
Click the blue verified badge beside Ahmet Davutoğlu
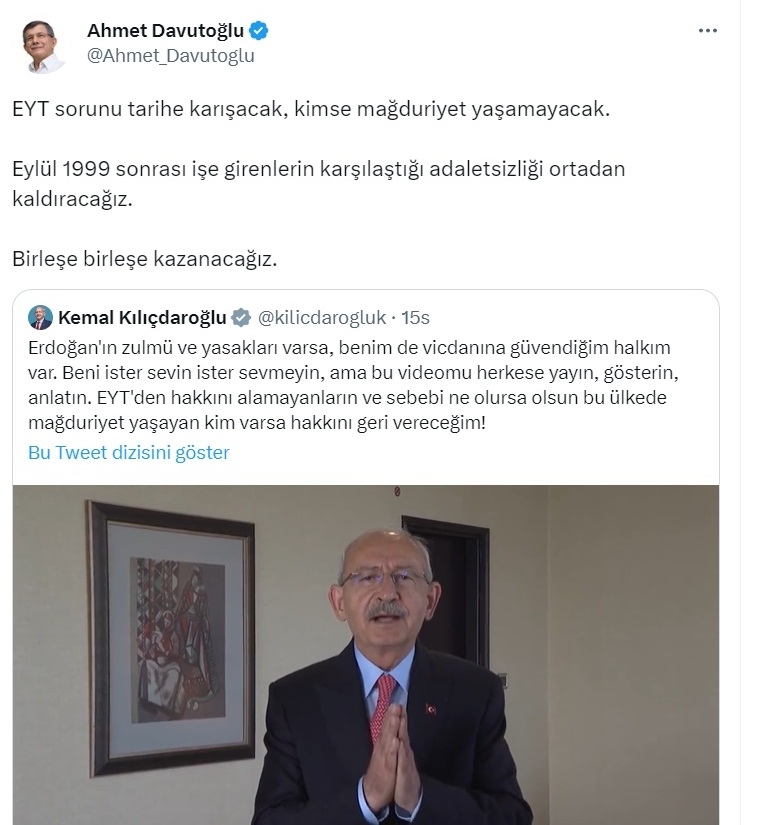(258, 31)
